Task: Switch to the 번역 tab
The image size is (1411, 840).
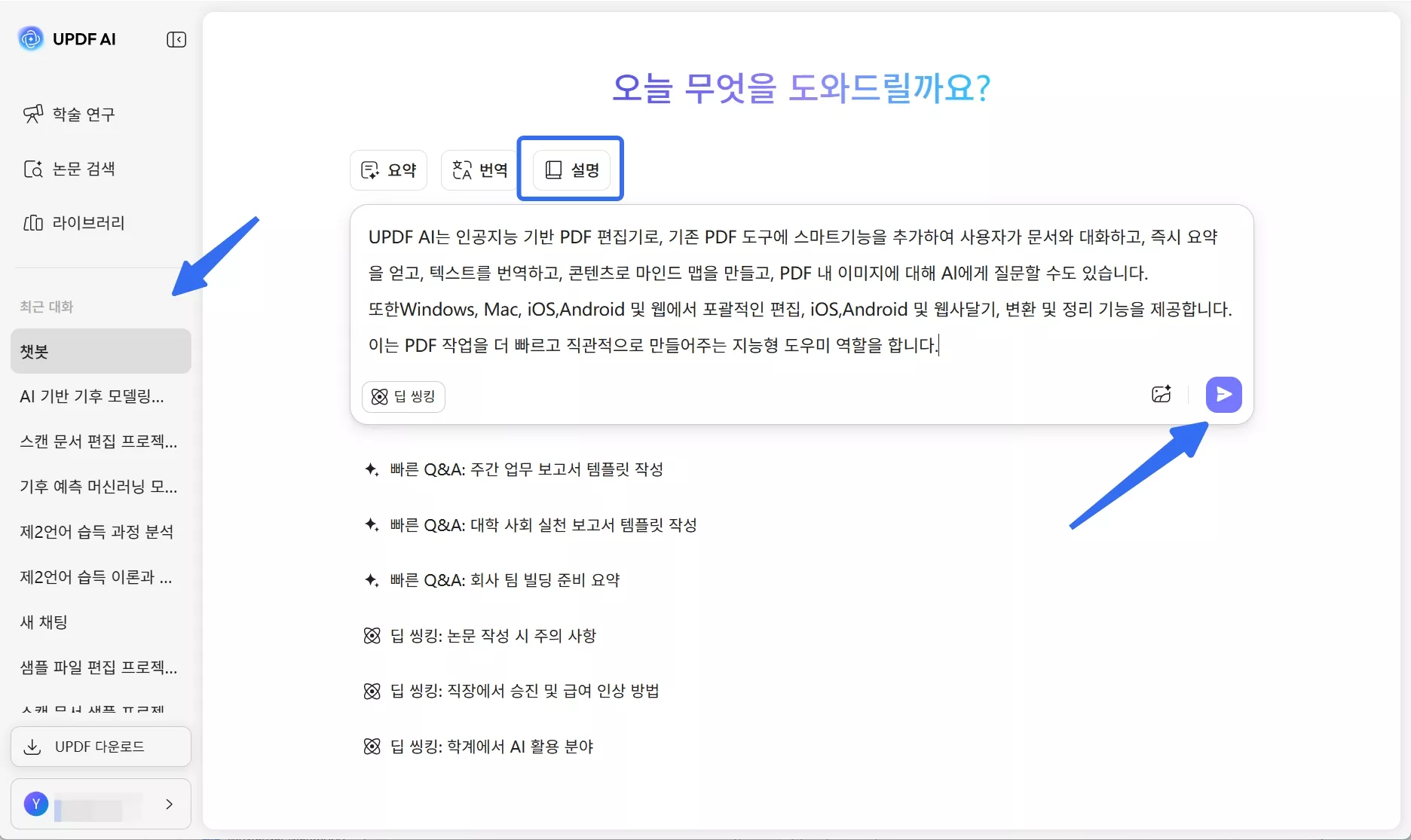Action: pos(478,170)
